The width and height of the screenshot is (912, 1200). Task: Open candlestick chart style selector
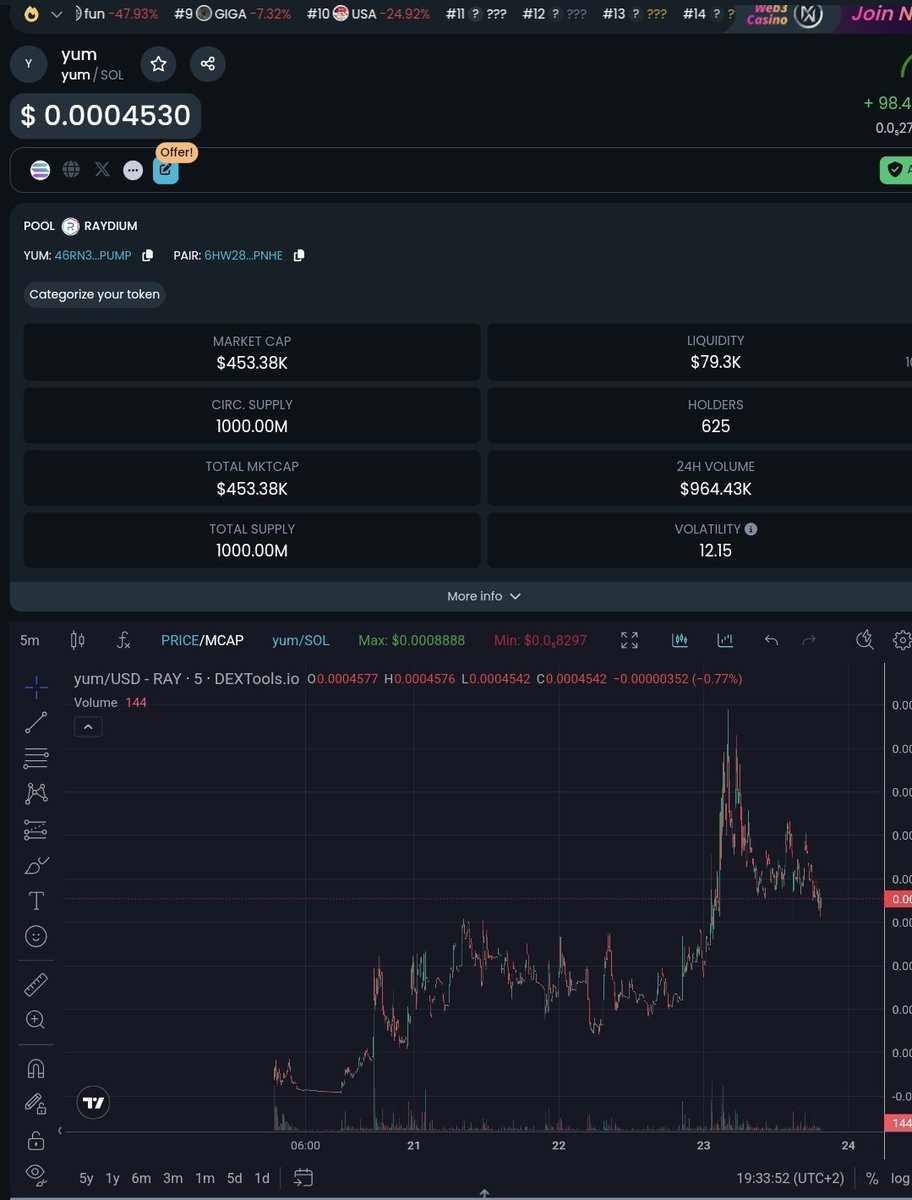pyautogui.click(x=78, y=640)
